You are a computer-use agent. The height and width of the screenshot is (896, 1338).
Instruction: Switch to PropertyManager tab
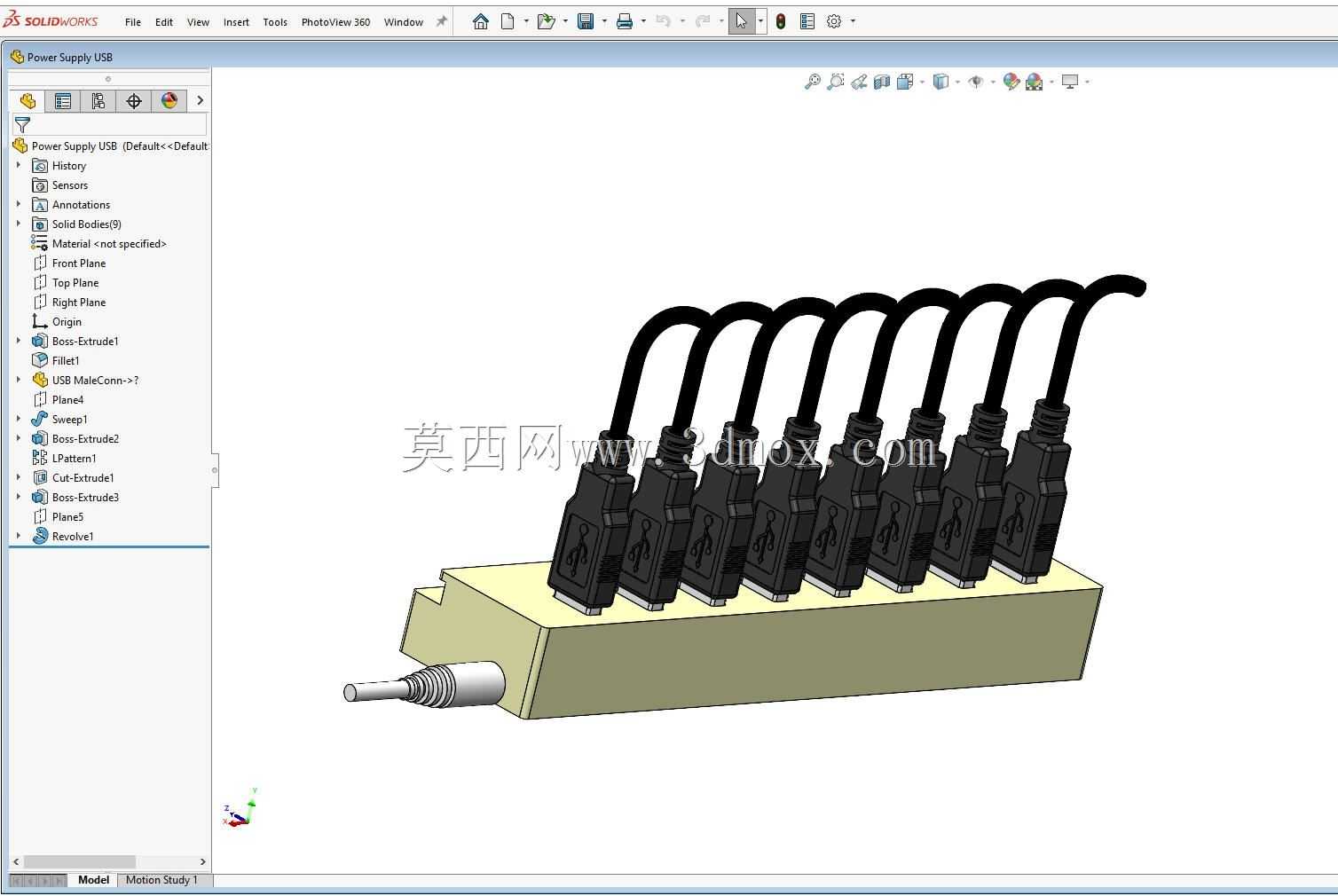(x=63, y=100)
